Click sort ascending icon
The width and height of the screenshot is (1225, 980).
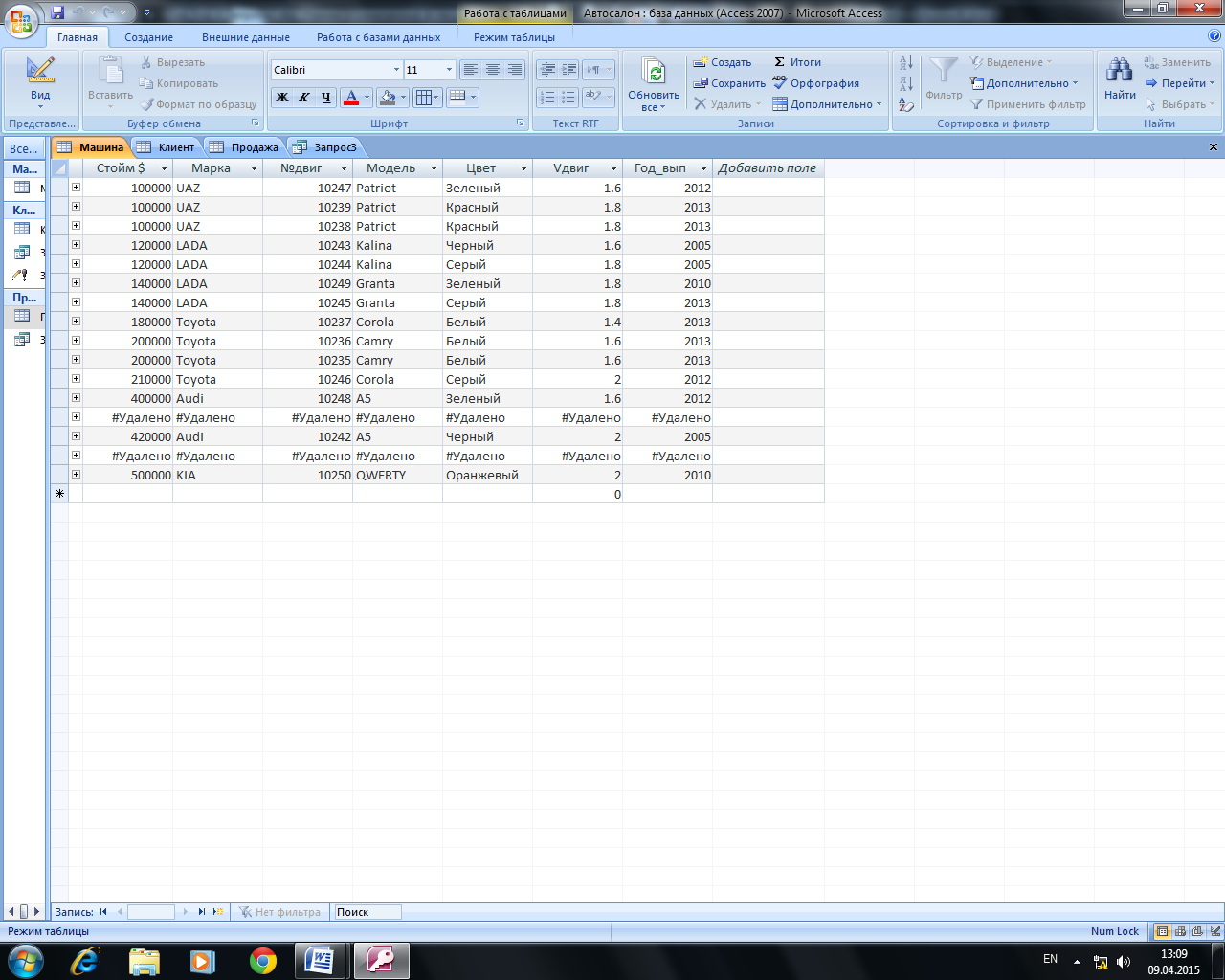point(906,62)
